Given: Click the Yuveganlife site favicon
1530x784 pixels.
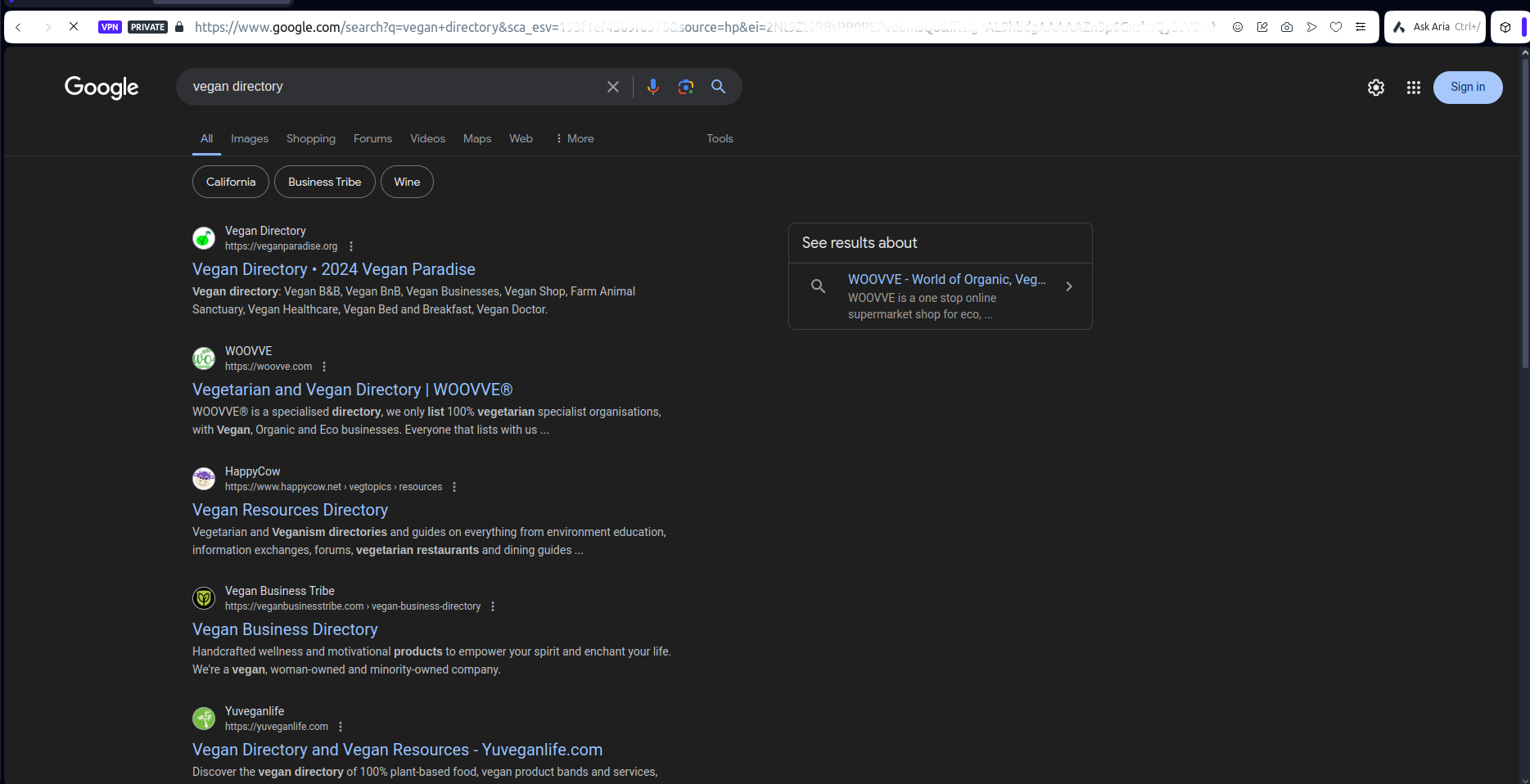Looking at the screenshot, I should point(204,719).
